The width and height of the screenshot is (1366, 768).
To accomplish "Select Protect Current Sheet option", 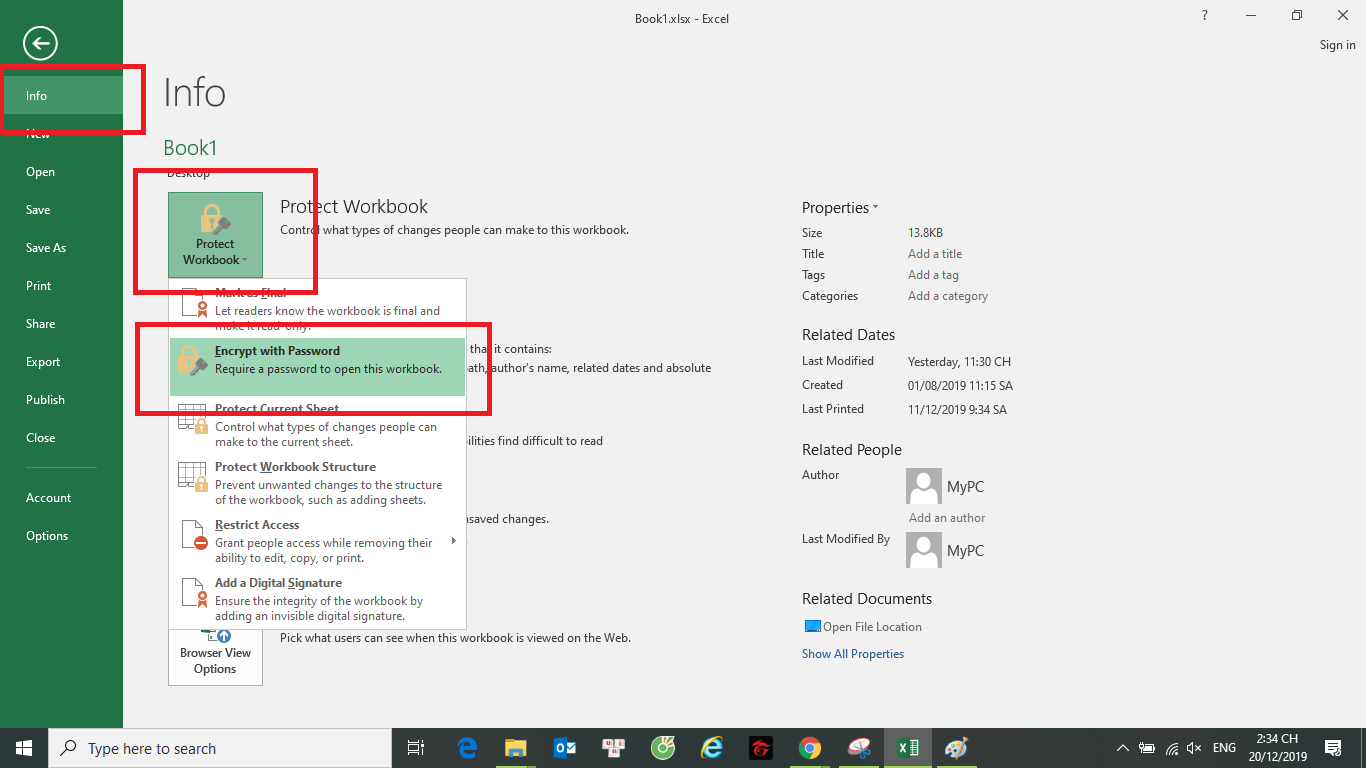I will point(318,425).
